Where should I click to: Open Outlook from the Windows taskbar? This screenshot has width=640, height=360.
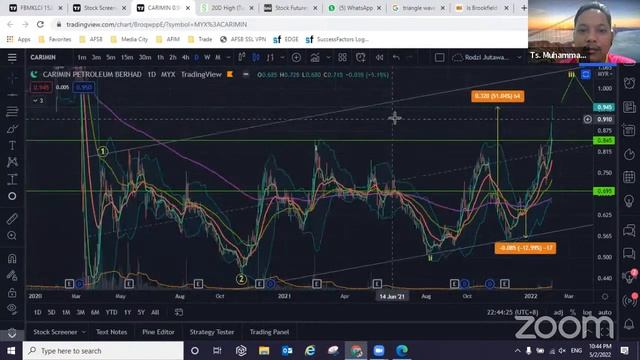tap(287, 351)
